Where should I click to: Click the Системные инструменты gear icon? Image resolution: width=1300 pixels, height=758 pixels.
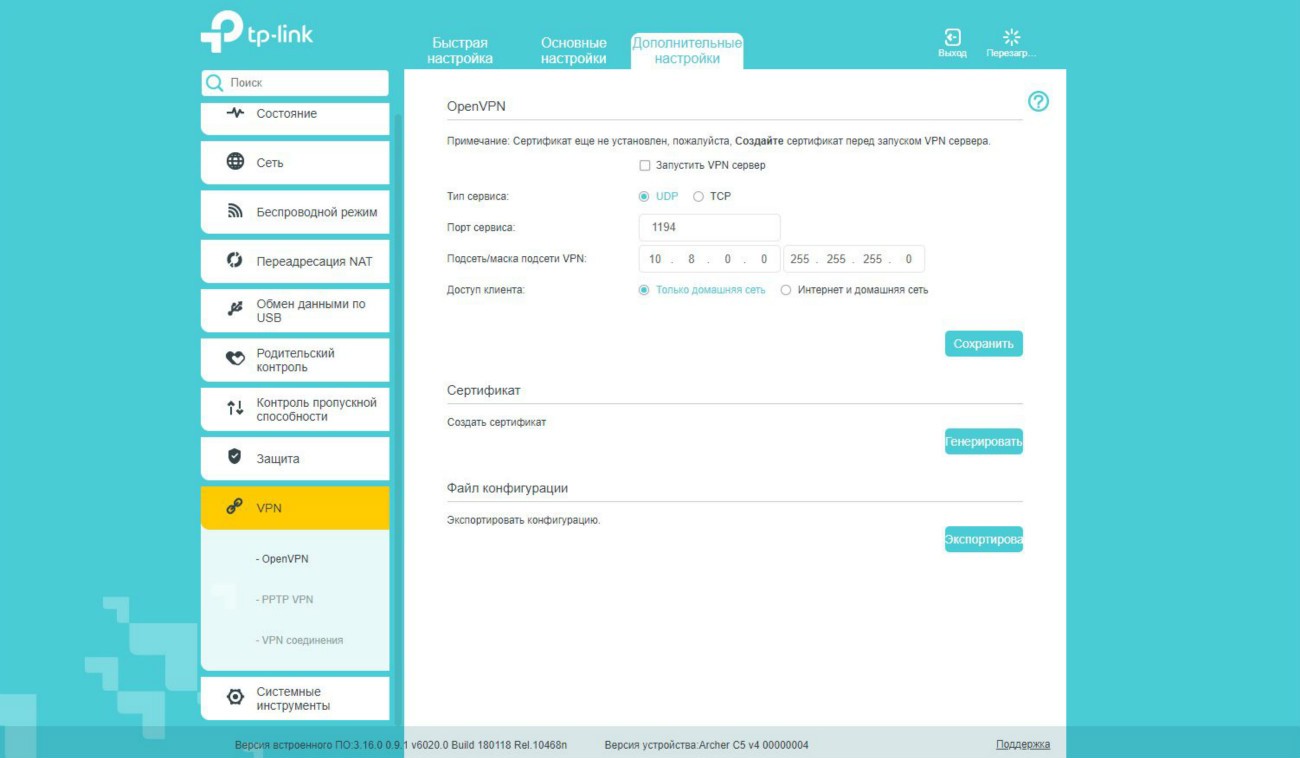(235, 698)
